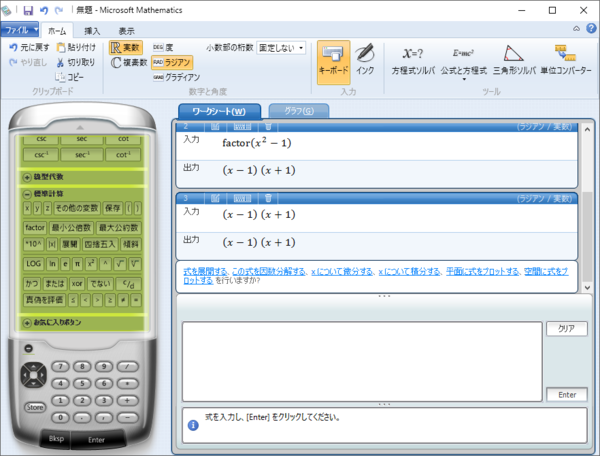600x456 pixels.
Task: Switch to the グラフ(G) tab
Action: coord(299,111)
